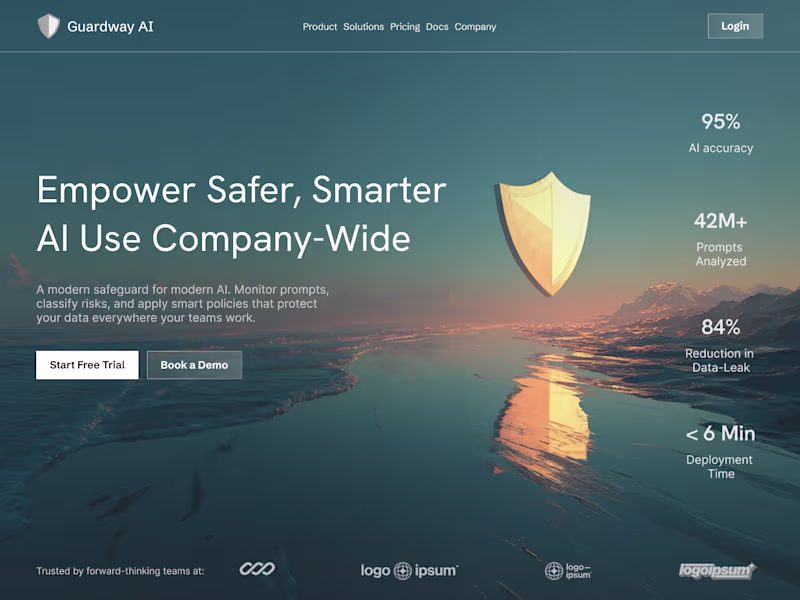This screenshot has width=800, height=600.
Task: Open the Product menu item
Action: (319, 27)
